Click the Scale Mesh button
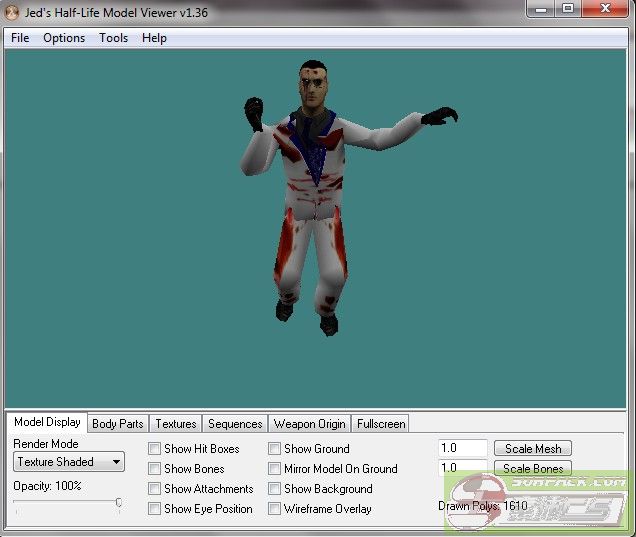 tap(533, 449)
